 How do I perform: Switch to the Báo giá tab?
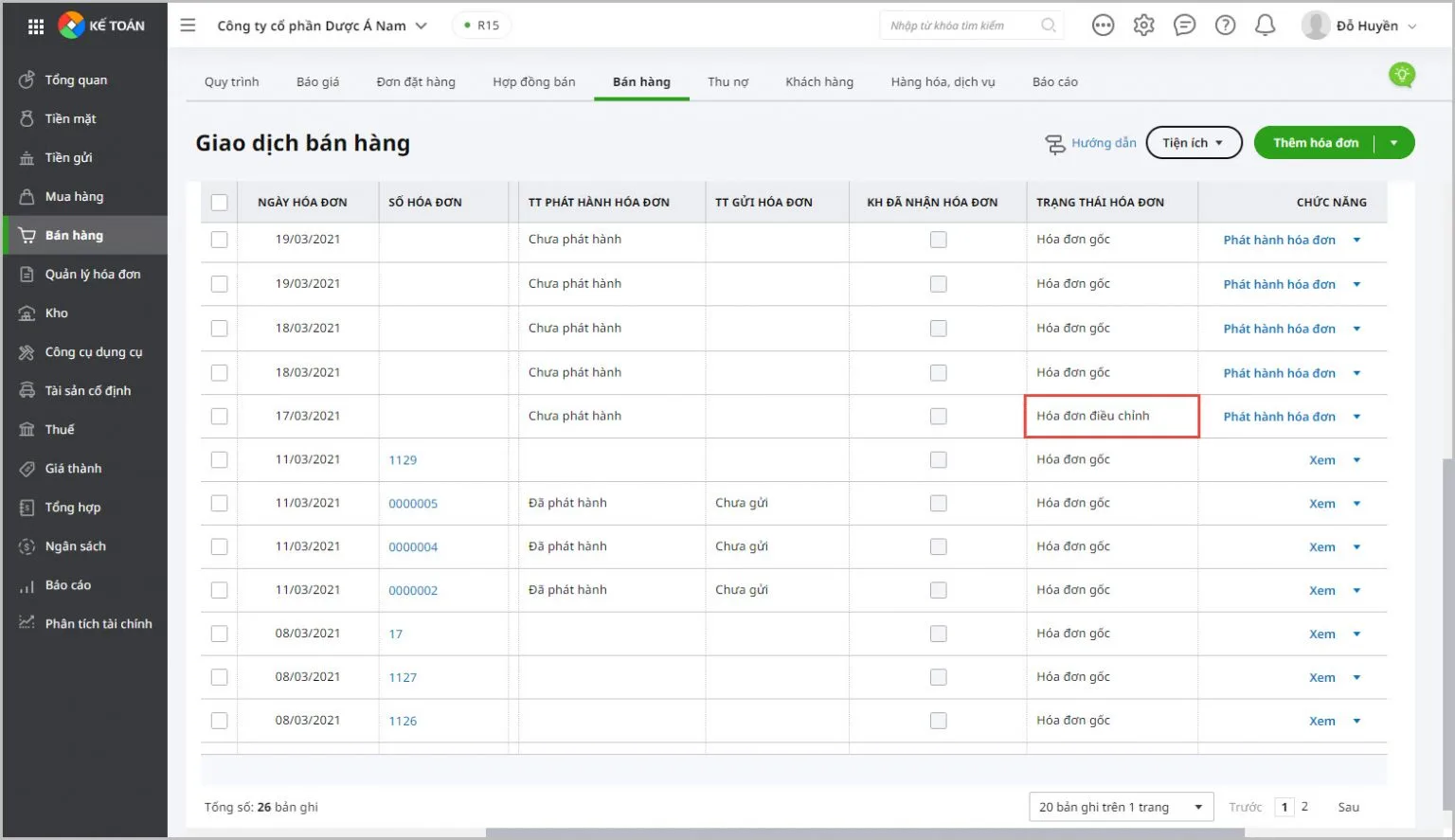click(317, 82)
